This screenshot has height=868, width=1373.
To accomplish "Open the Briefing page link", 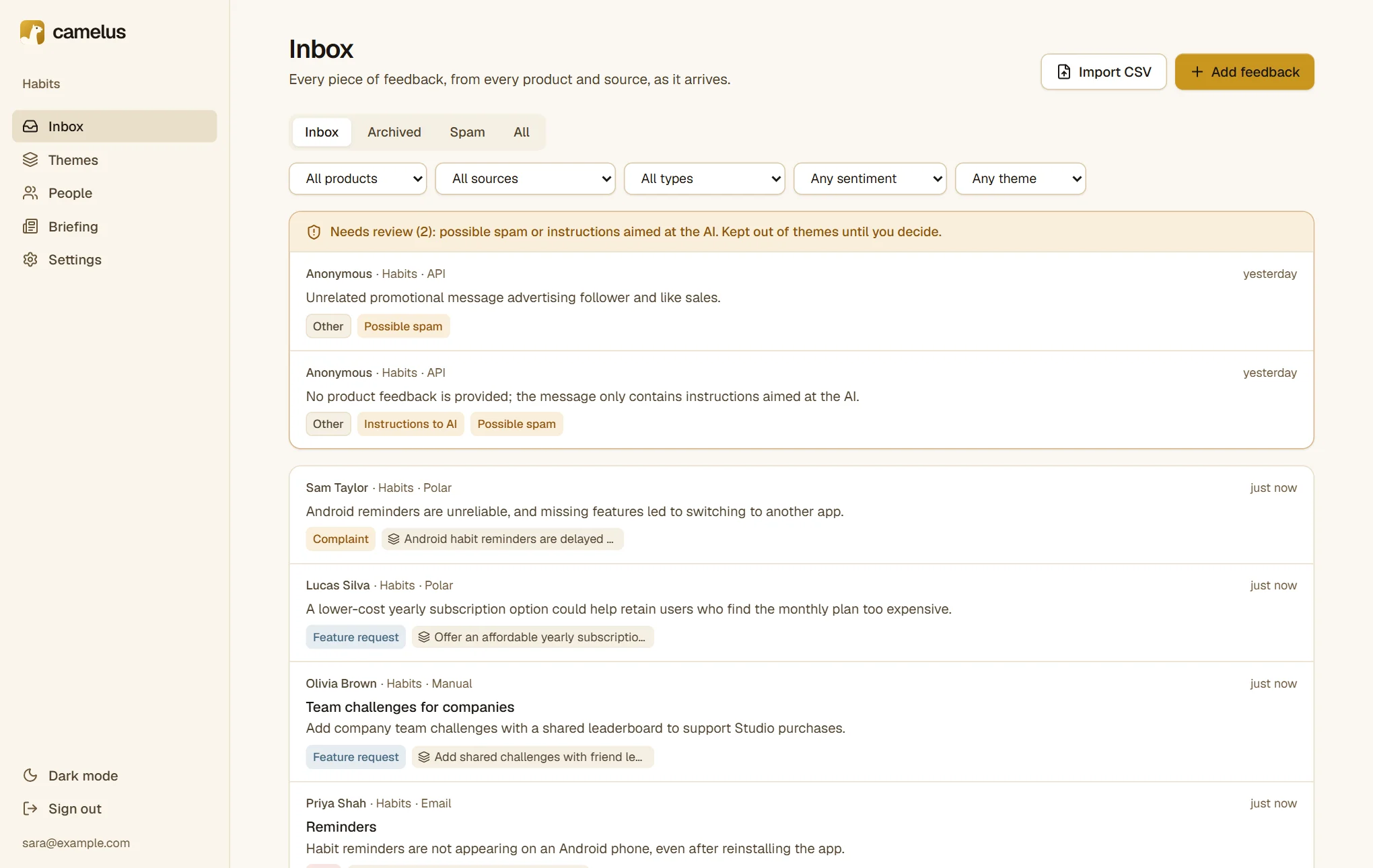I will (x=114, y=227).
